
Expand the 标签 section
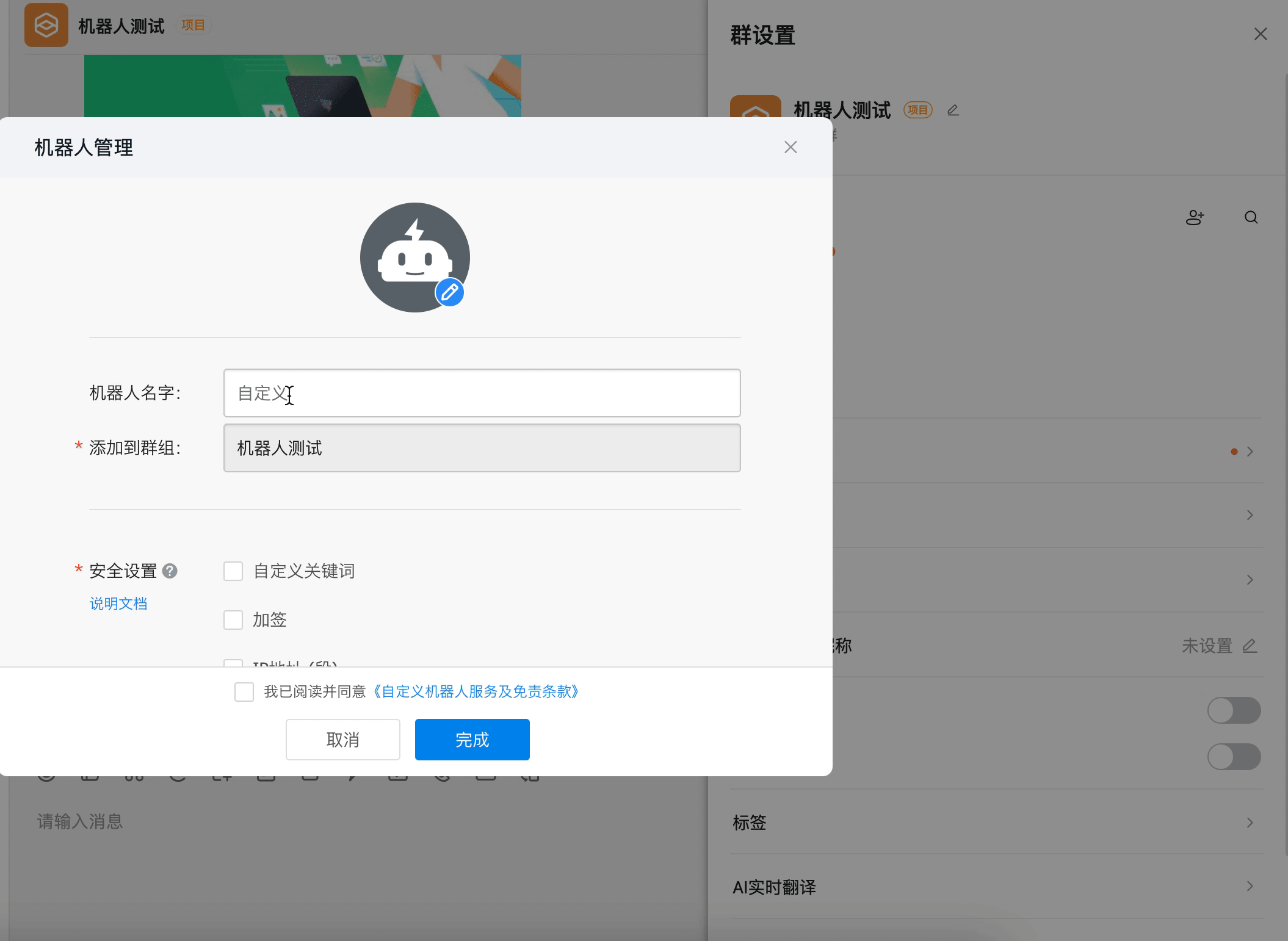pos(1249,823)
